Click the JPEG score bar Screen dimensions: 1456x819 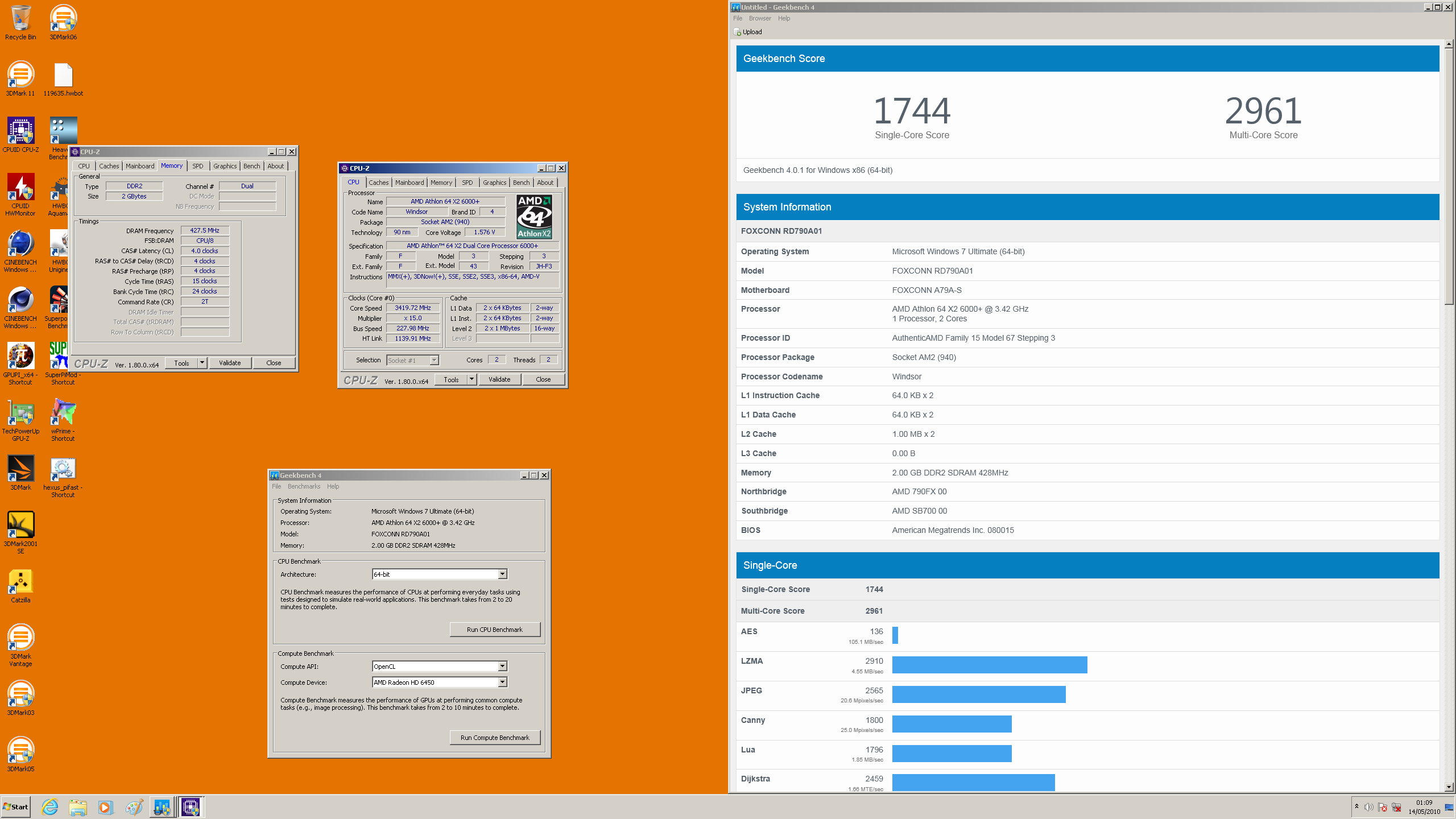[979, 694]
